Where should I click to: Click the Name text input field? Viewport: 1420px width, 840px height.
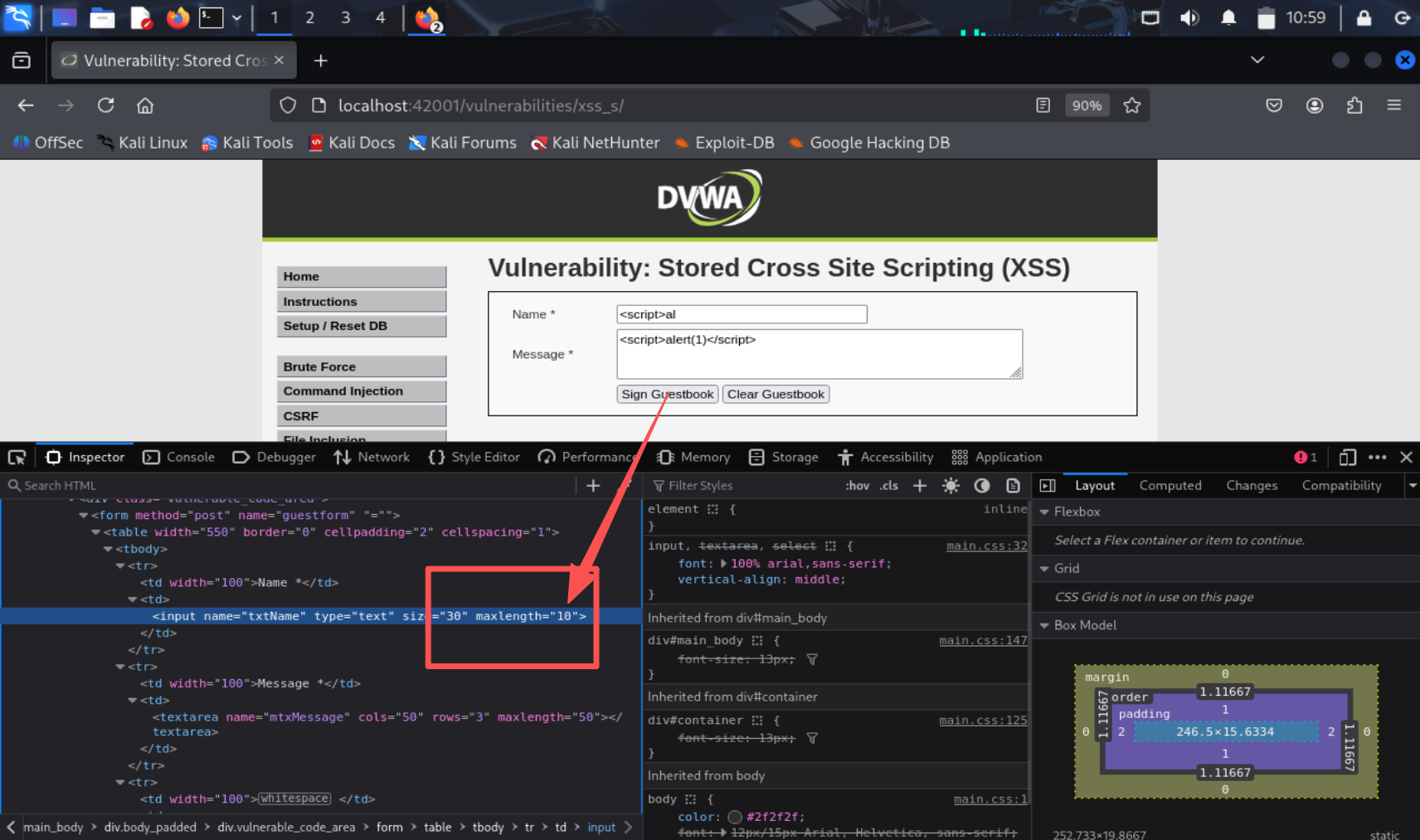[x=742, y=314]
